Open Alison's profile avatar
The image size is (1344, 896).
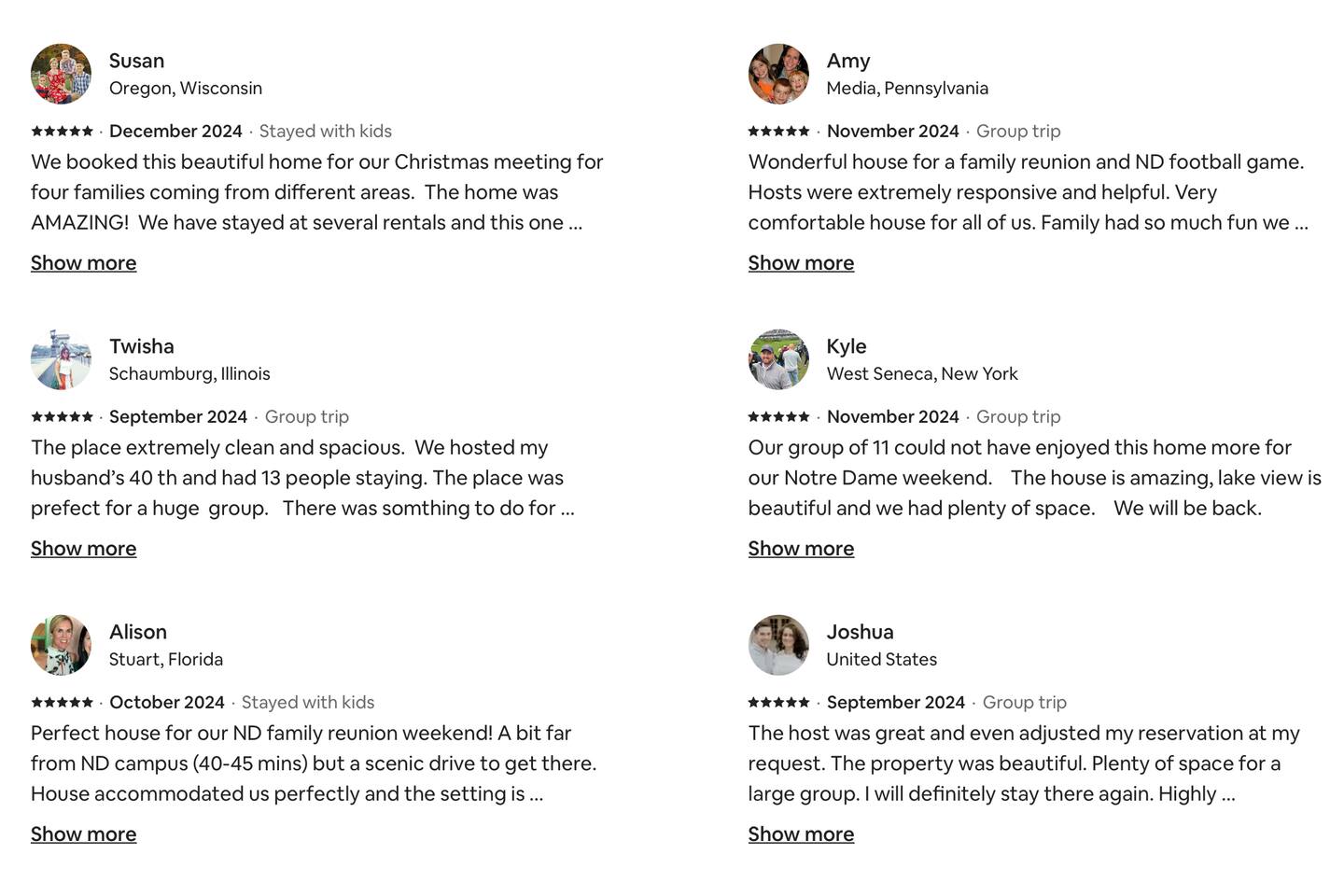click(61, 645)
